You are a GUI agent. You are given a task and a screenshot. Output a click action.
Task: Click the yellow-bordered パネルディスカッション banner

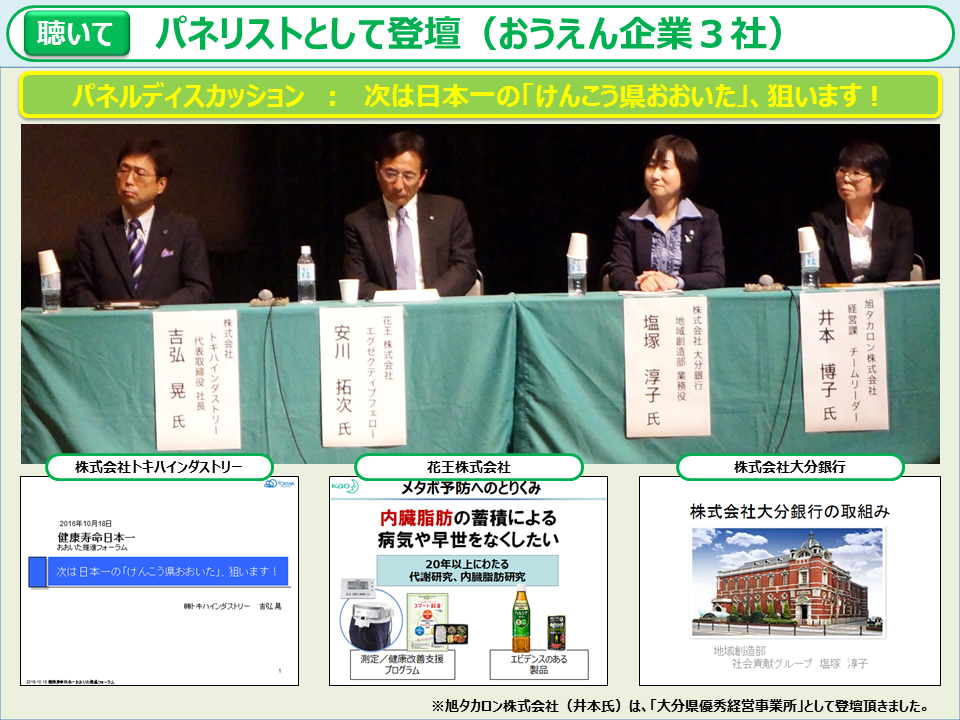(x=480, y=95)
